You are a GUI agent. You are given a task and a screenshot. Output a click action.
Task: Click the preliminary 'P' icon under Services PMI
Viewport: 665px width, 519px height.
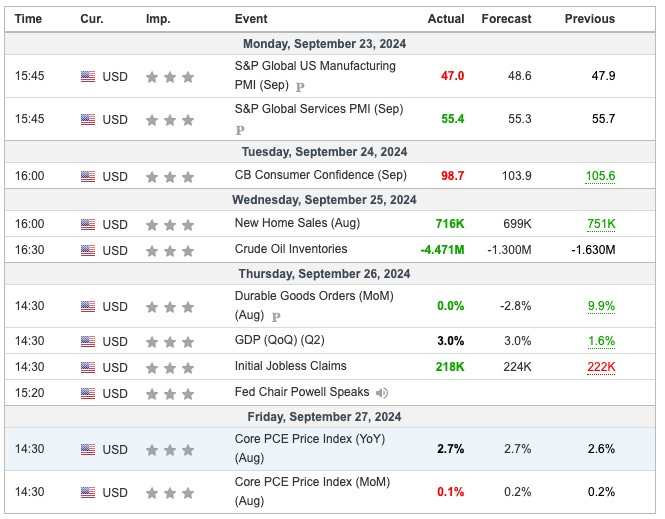tap(240, 130)
